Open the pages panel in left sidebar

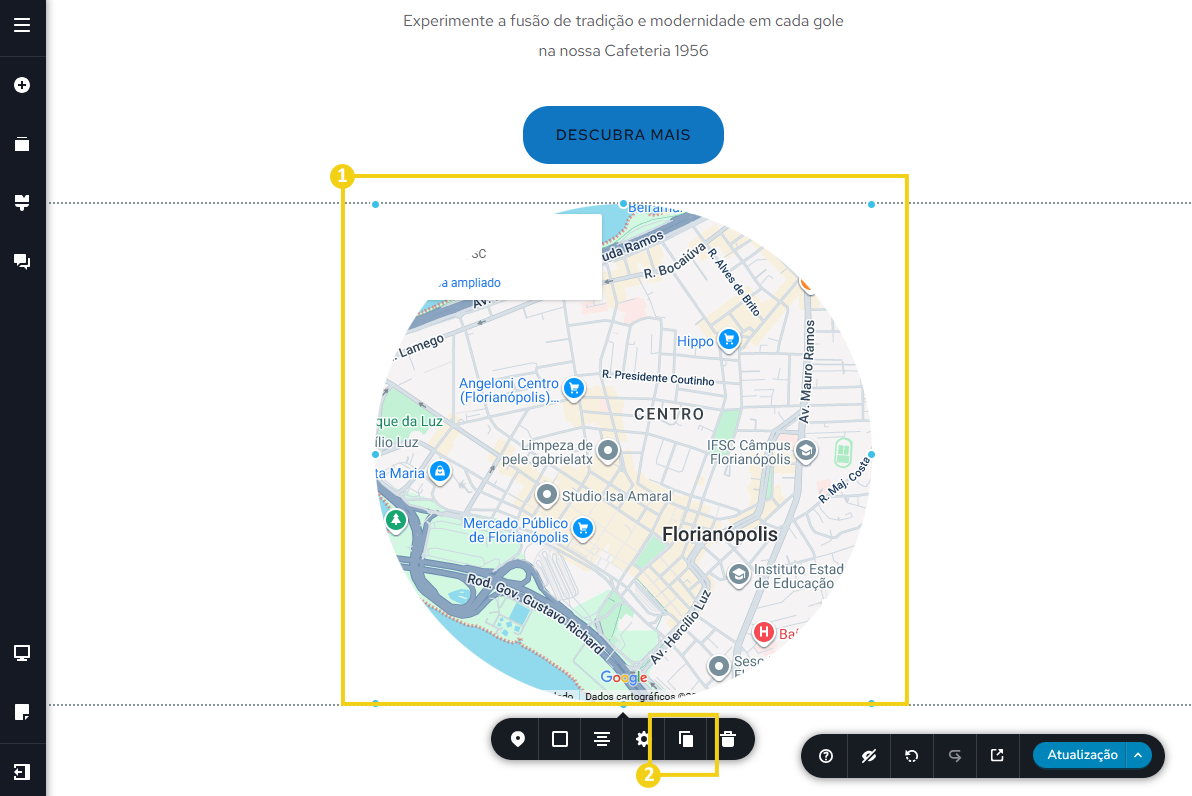point(22,144)
